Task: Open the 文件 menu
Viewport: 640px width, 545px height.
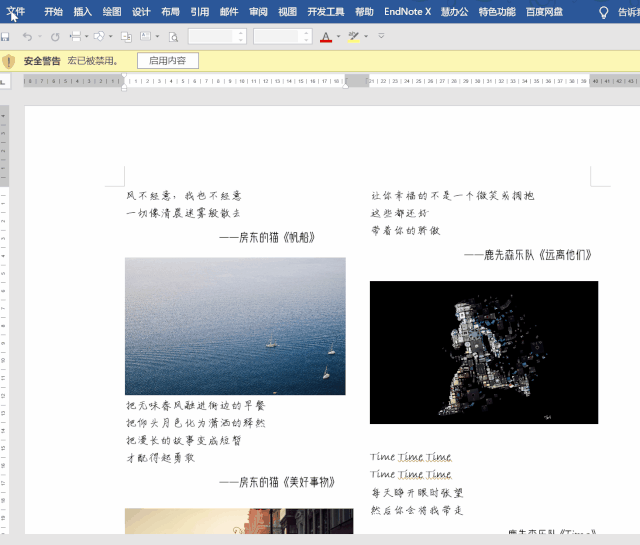Action: point(16,13)
